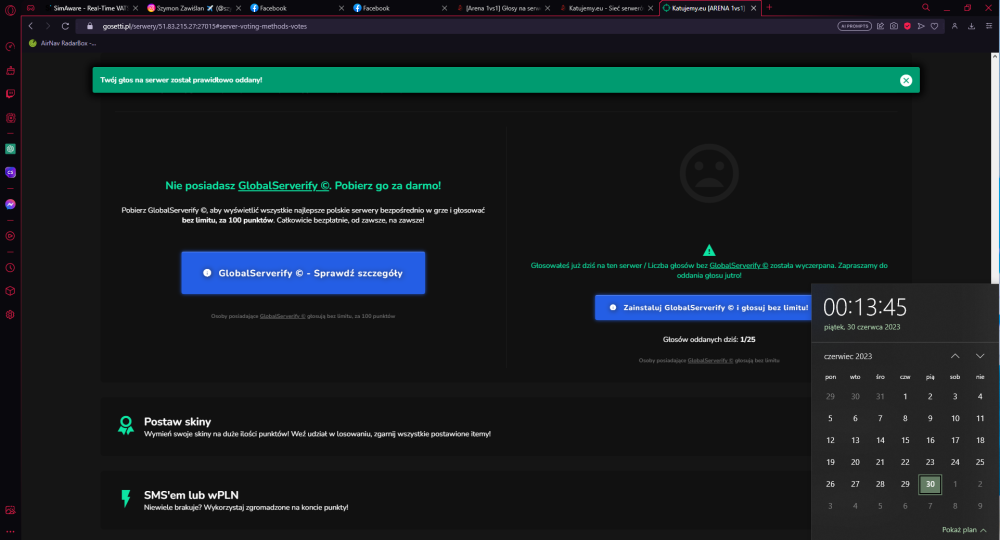
Task: Open the ad blocker shield icon
Action: click(907, 26)
